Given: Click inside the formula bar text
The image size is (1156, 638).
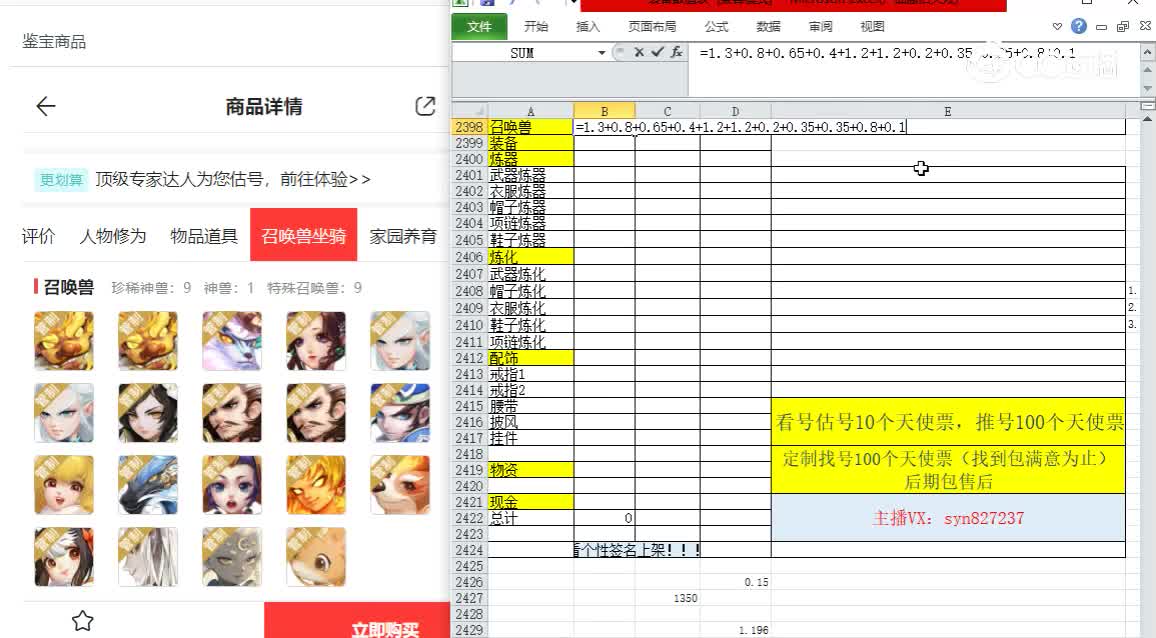Looking at the screenshot, I should 887,53.
